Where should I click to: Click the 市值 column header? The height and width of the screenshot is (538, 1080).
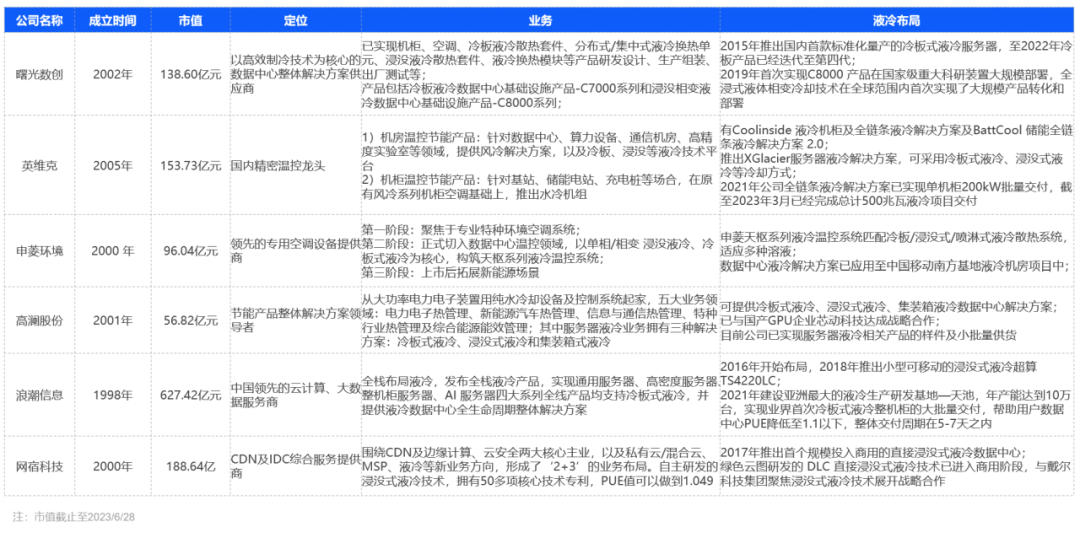click(x=190, y=21)
